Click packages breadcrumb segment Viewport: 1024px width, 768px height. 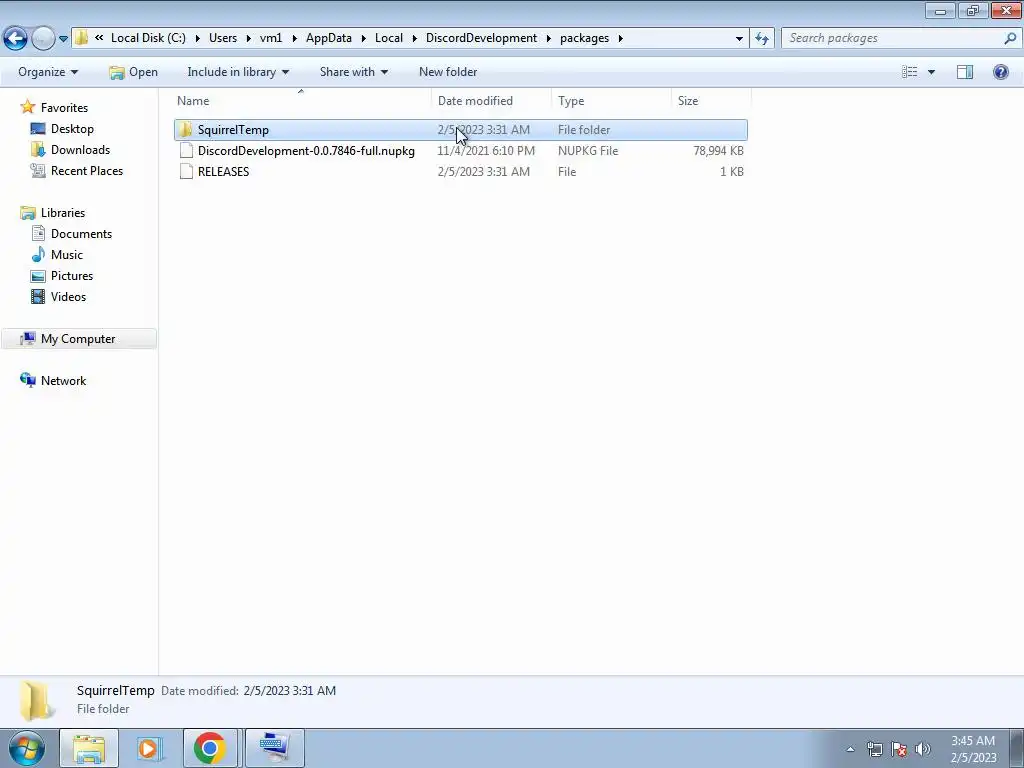tap(584, 38)
